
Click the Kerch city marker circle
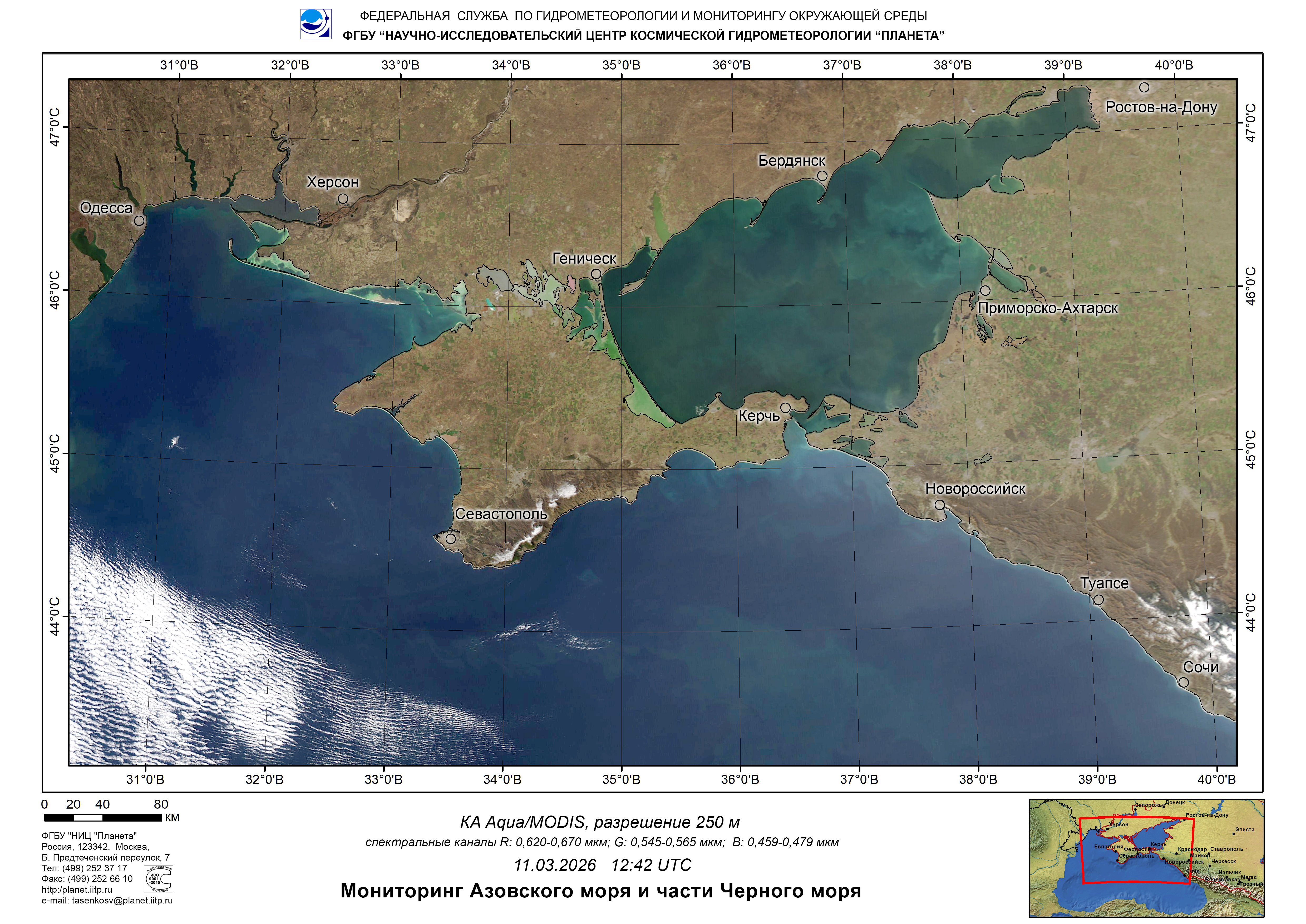click(785, 407)
